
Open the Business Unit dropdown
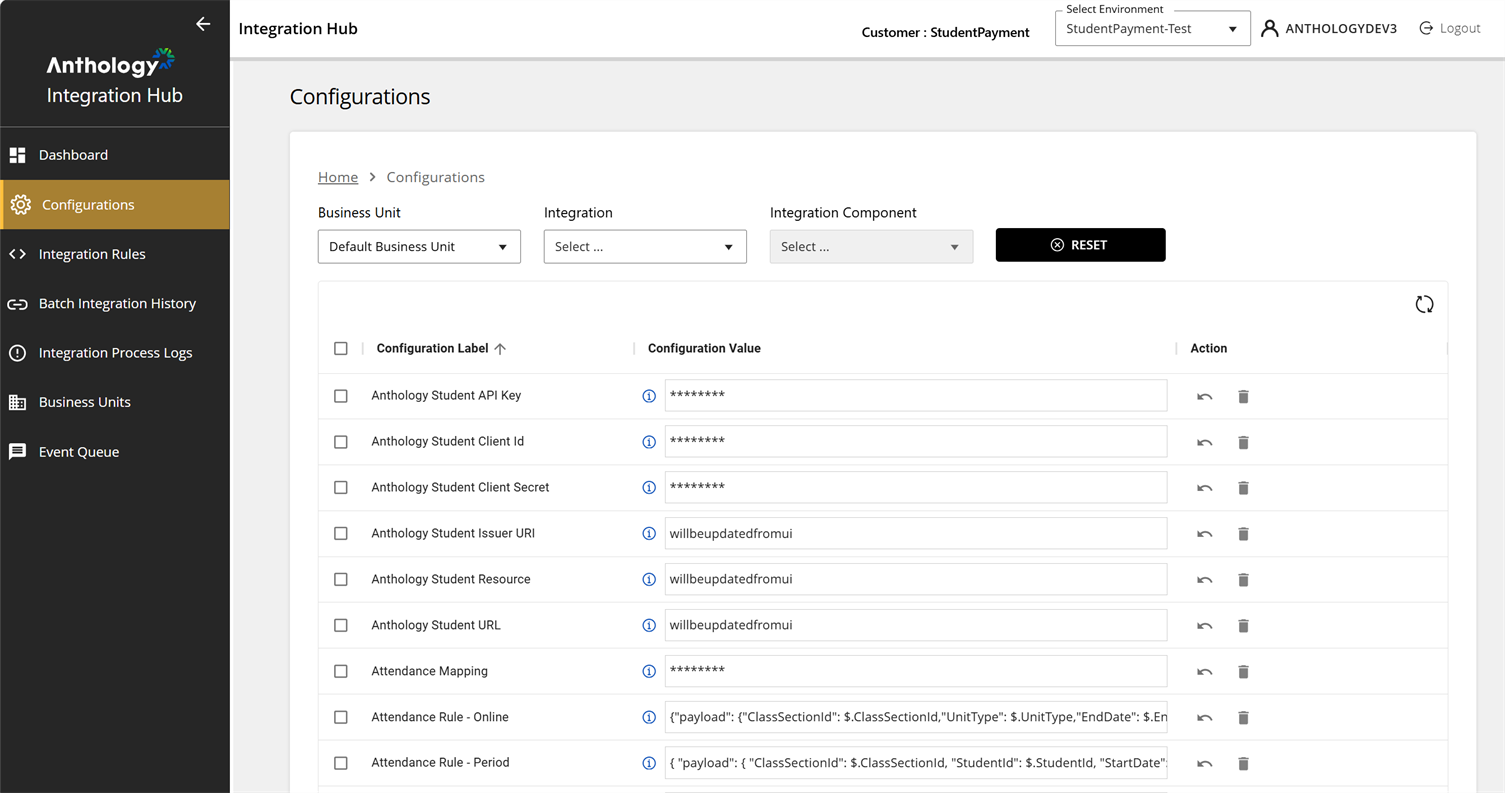(x=419, y=247)
